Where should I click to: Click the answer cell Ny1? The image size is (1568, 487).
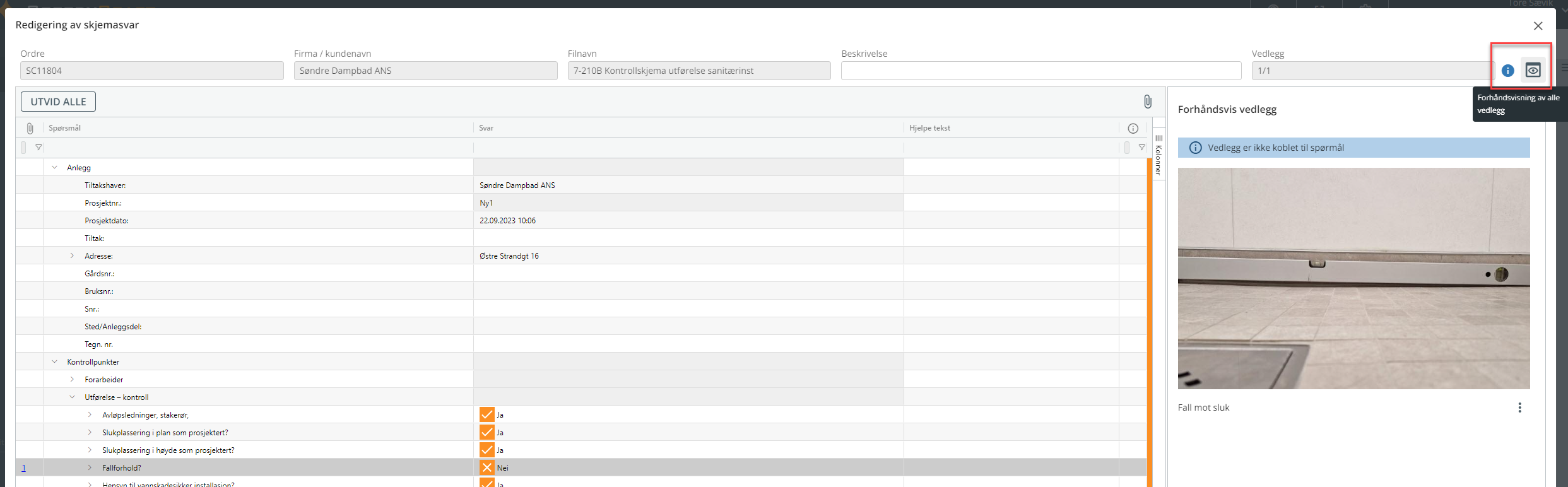[688, 203]
